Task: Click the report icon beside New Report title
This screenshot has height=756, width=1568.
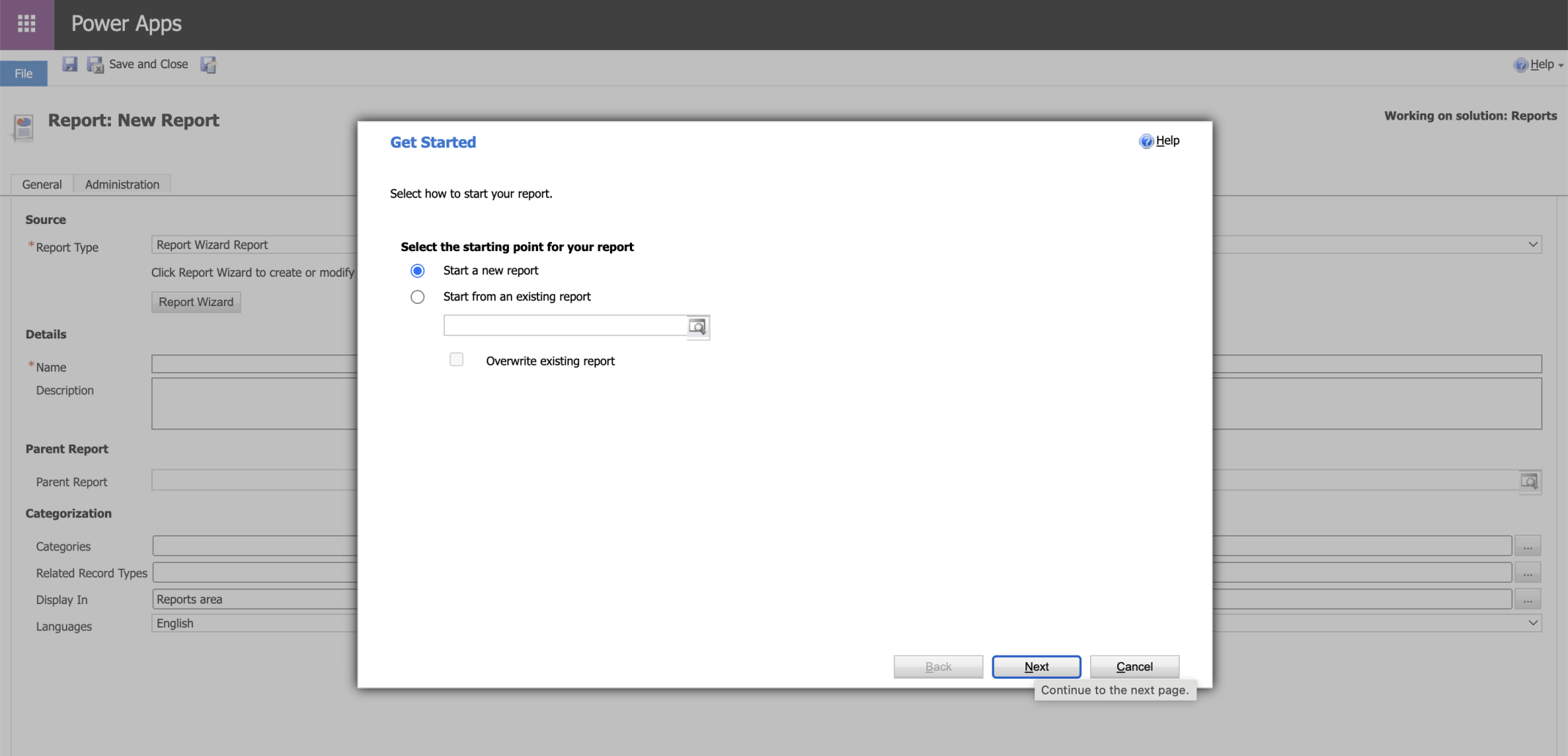Action: coord(23,127)
